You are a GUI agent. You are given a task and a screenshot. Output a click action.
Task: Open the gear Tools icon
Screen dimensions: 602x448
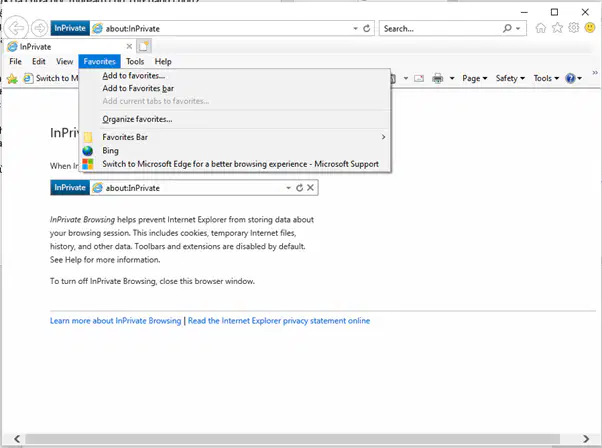(x=574, y=28)
